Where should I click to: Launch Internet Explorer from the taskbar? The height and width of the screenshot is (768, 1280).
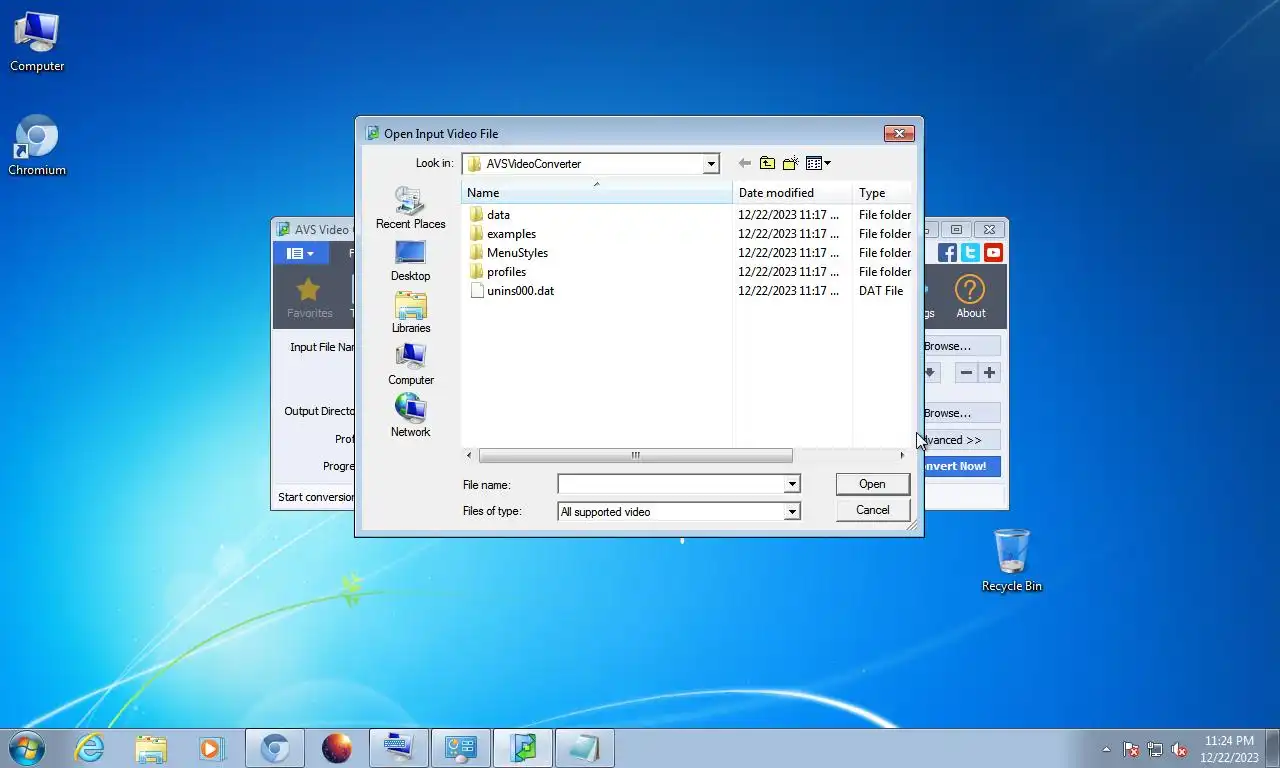(x=90, y=748)
